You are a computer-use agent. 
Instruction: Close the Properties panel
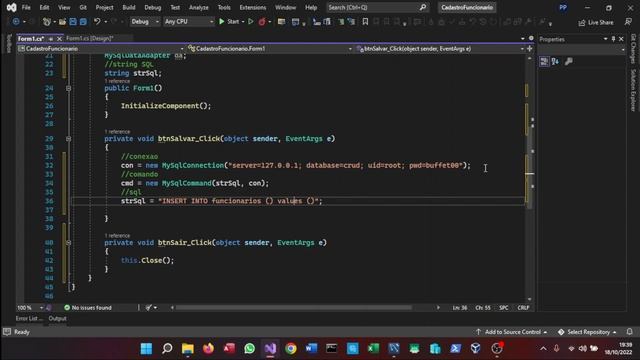click(x=621, y=39)
